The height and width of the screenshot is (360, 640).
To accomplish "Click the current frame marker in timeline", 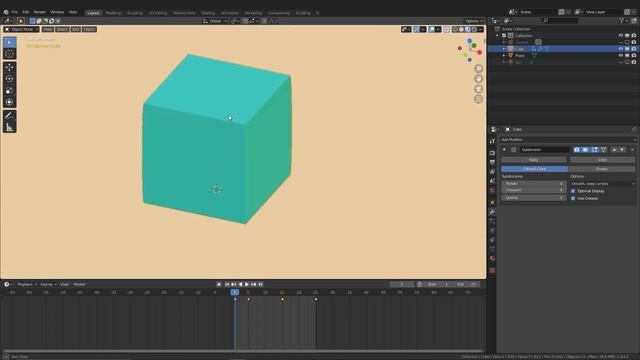I will tap(235, 292).
